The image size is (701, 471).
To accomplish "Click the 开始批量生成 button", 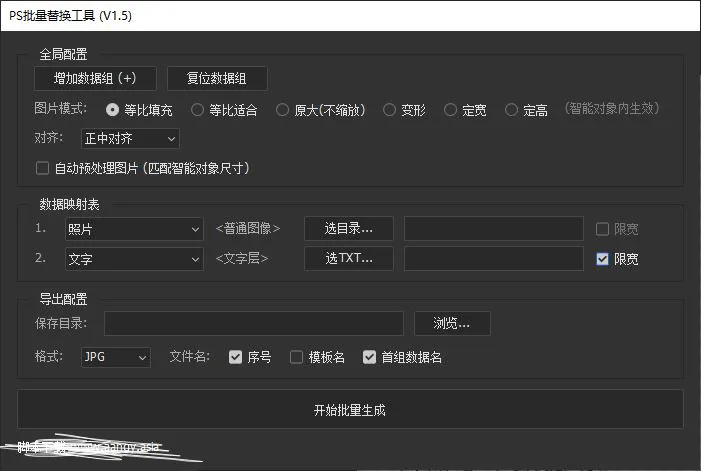I will [350, 409].
